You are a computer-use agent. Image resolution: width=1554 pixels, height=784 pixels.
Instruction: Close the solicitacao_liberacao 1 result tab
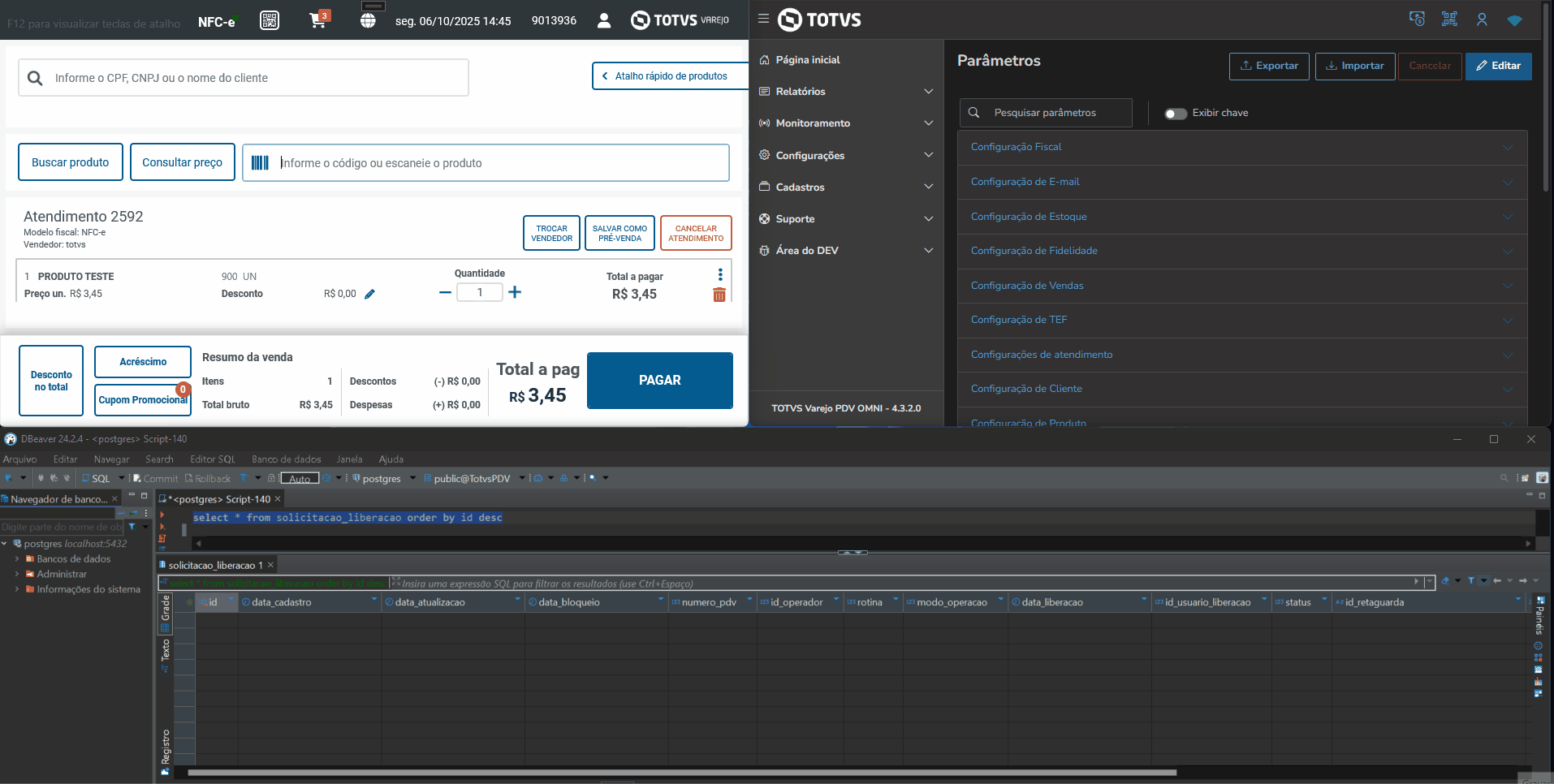click(270, 565)
